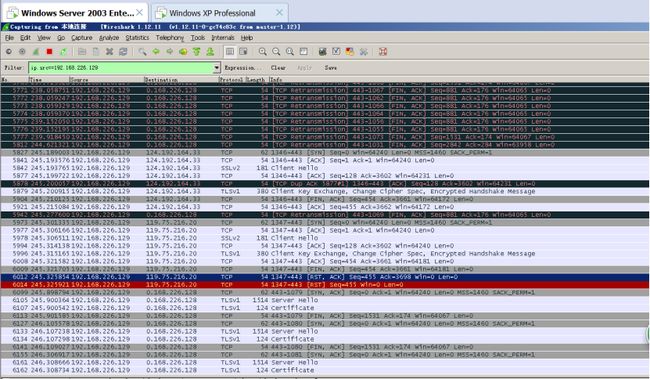The image size is (650, 379).
Task: Open the capture interfaces list icon
Action: tap(9, 52)
